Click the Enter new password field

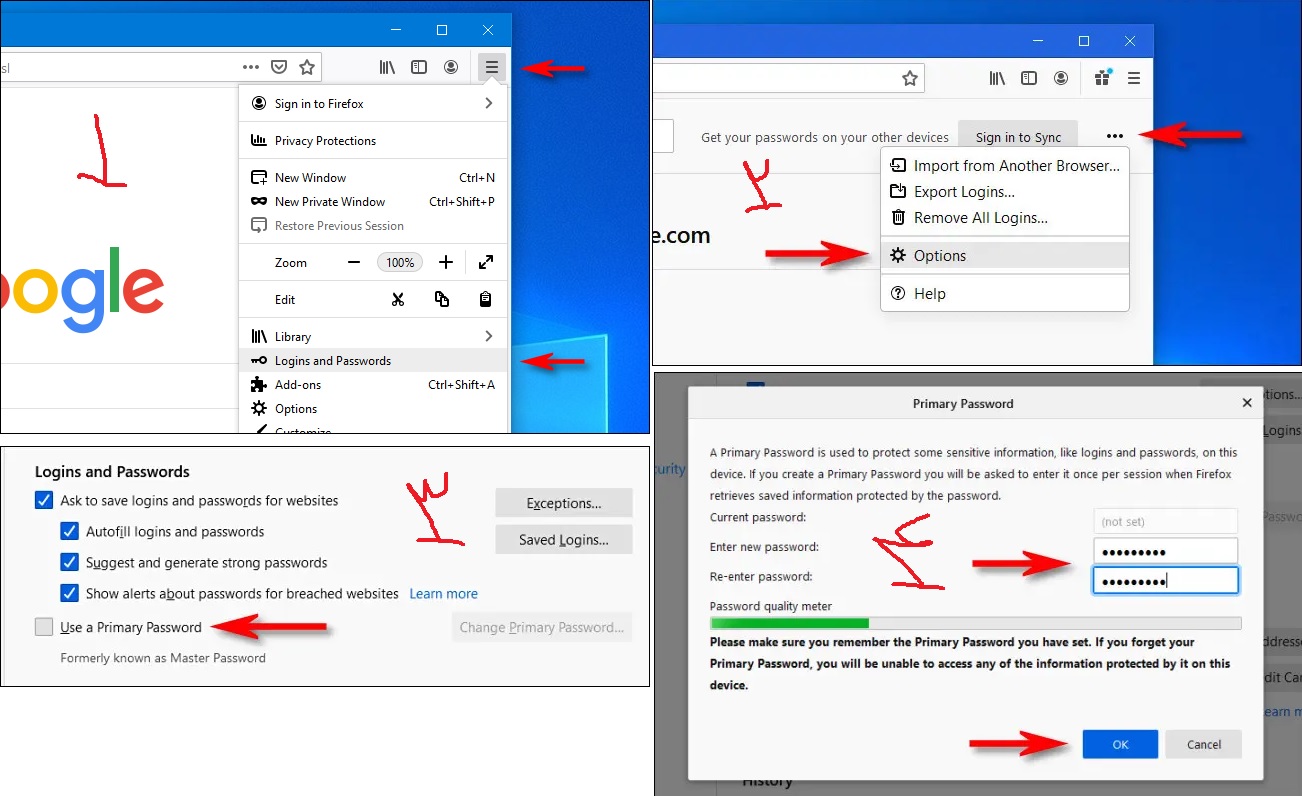[1165, 551]
